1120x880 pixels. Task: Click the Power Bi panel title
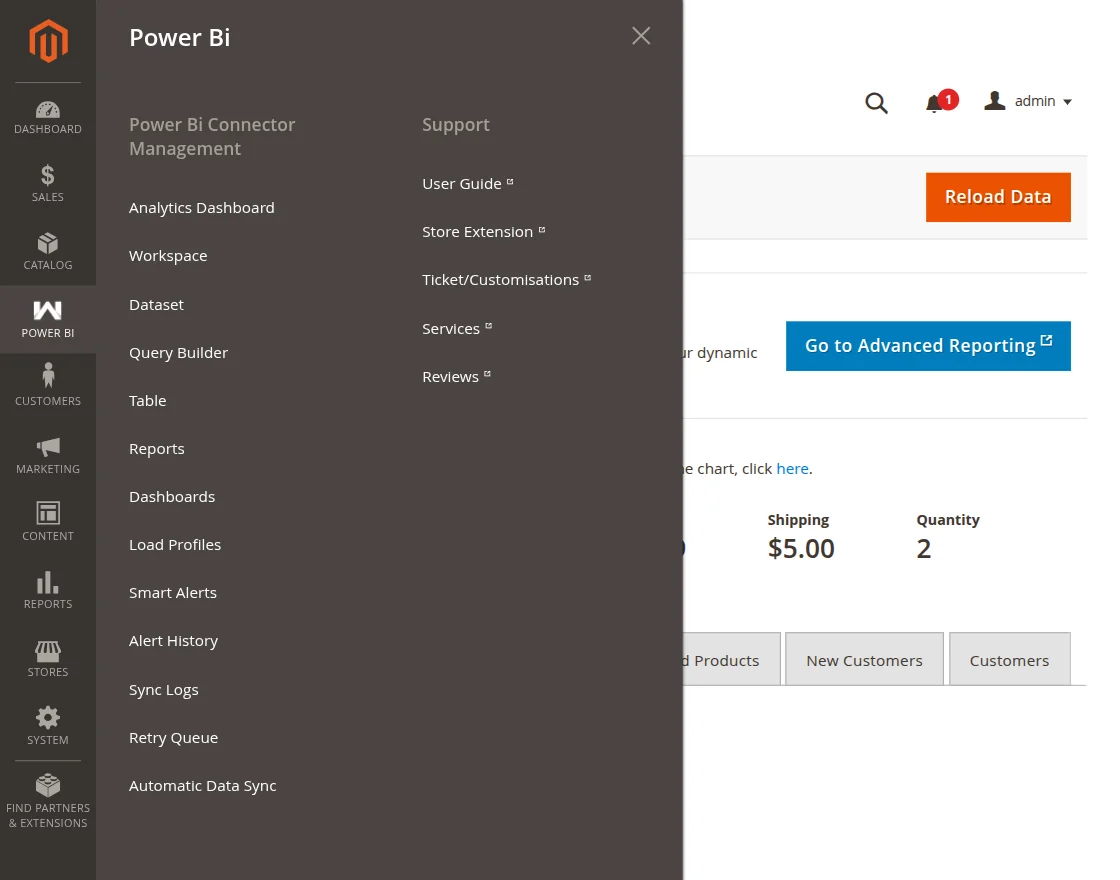[x=180, y=37]
